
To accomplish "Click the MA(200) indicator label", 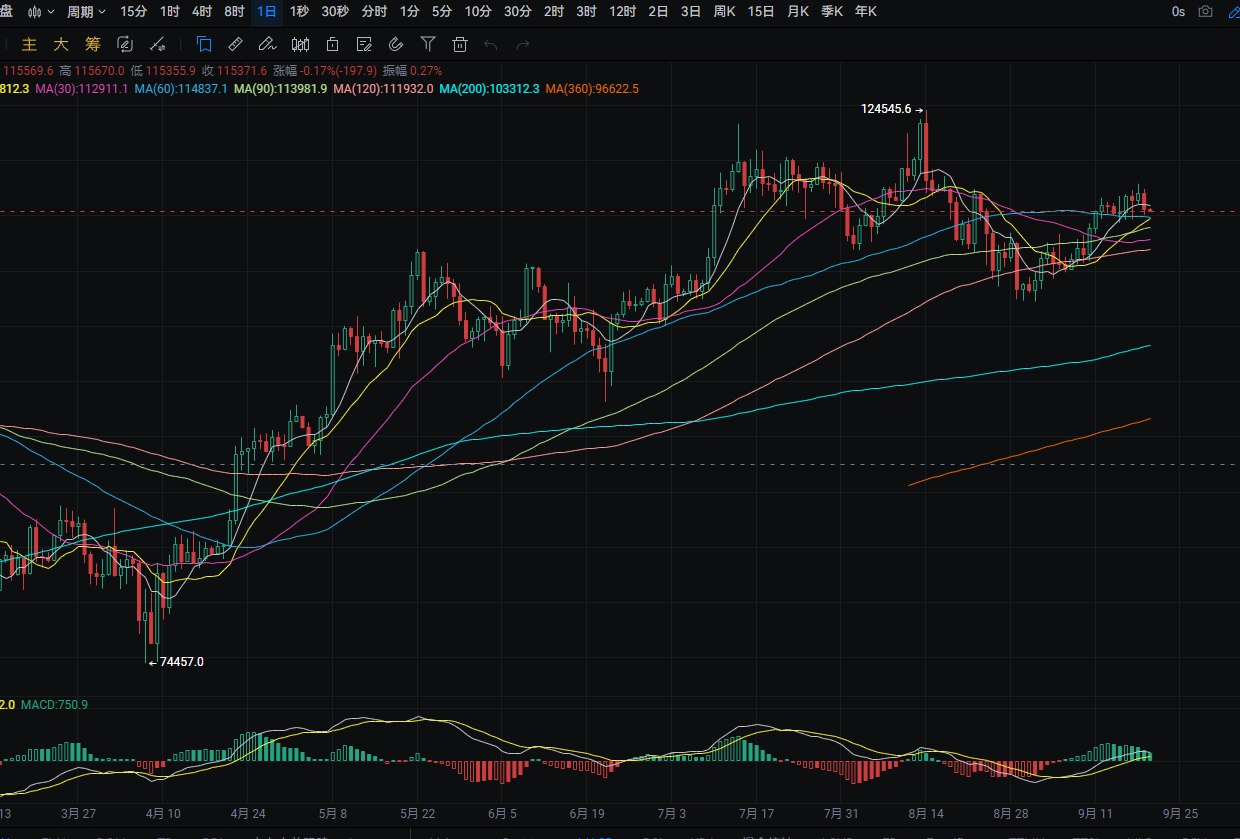I will click(x=490, y=89).
